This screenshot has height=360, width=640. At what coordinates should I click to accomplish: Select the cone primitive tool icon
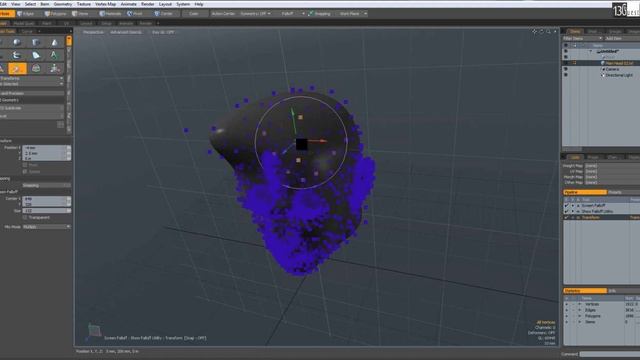click(x=54, y=42)
